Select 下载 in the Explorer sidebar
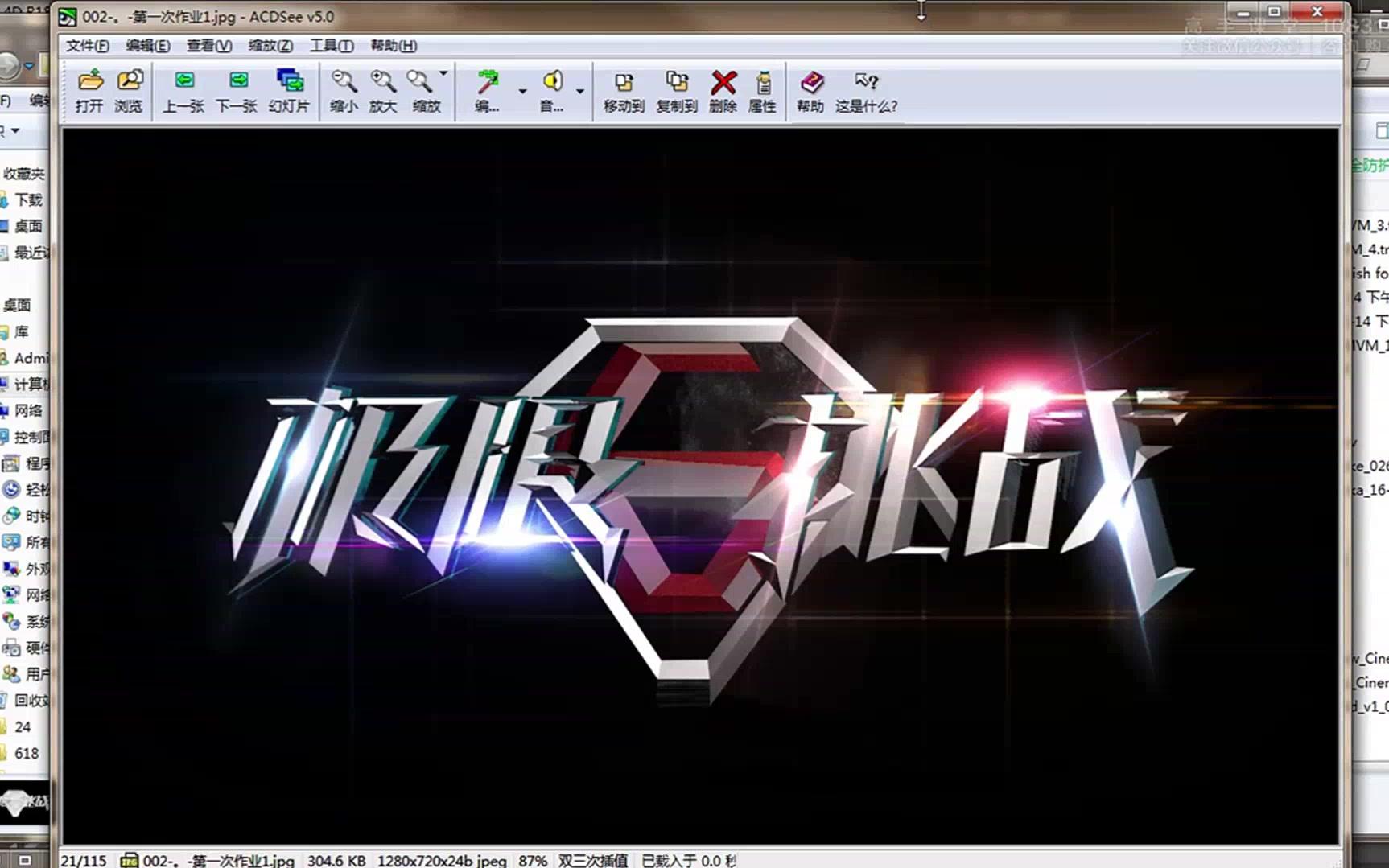 pos(28,200)
